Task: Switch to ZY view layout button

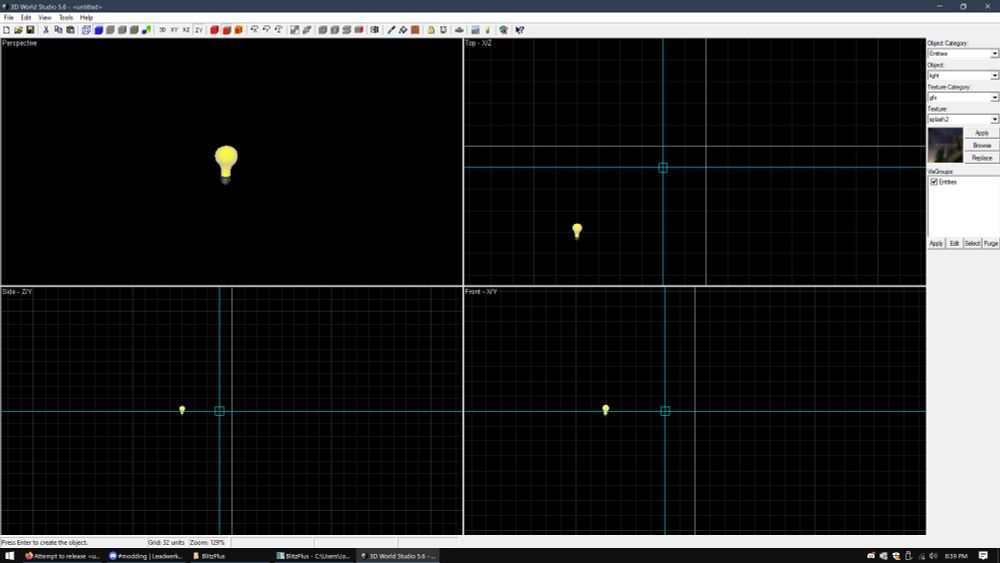Action: (198, 30)
